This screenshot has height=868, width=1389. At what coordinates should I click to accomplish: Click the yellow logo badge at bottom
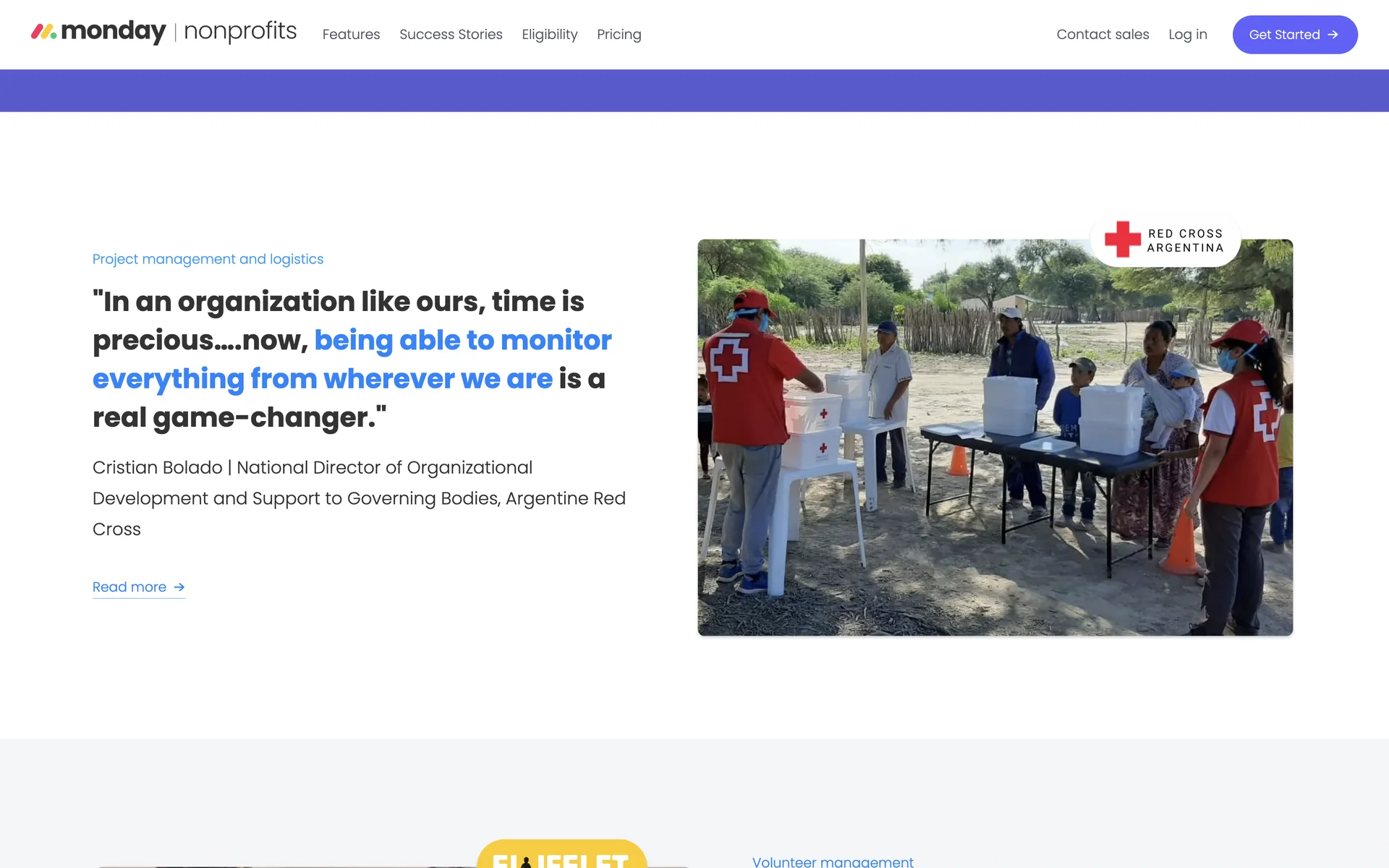point(561,854)
